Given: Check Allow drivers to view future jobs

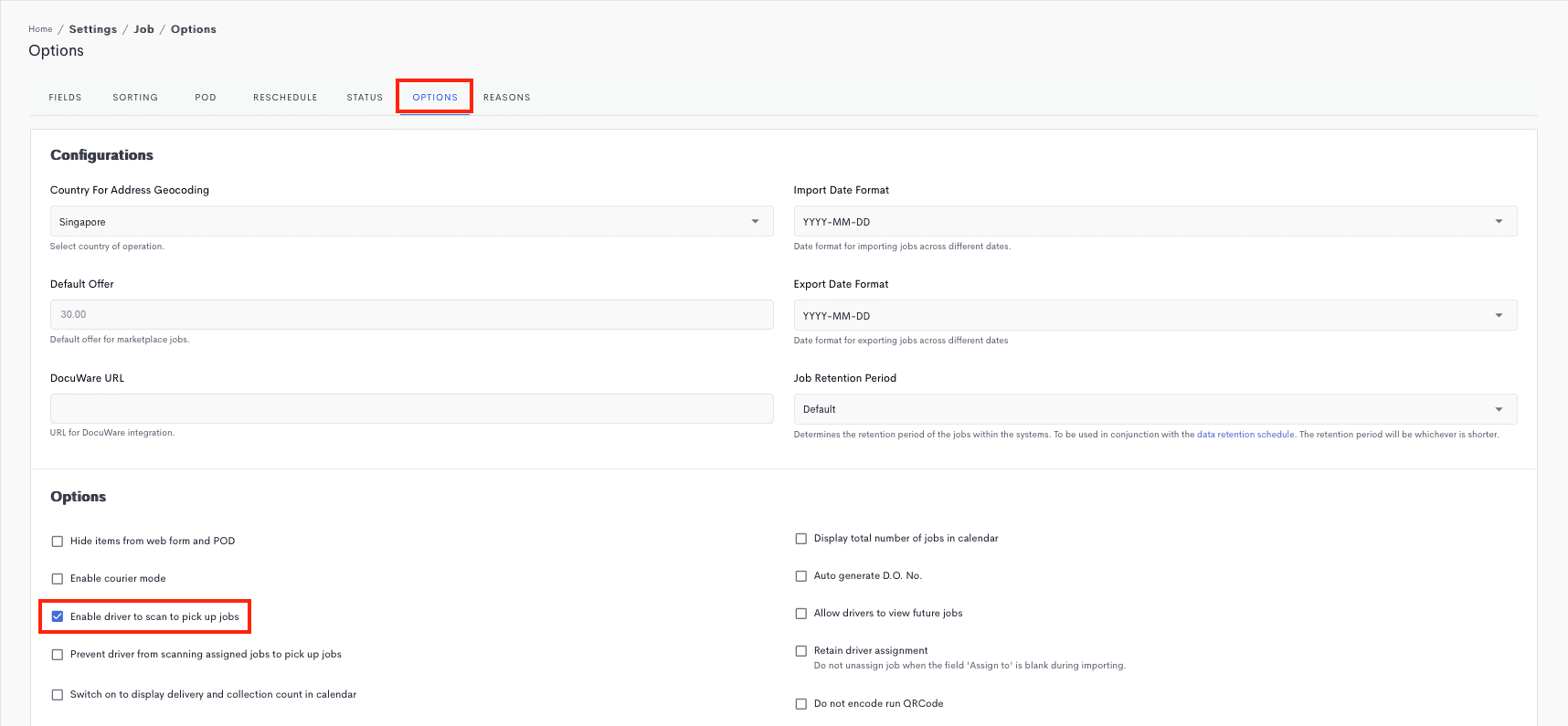Looking at the screenshot, I should pyautogui.click(x=801, y=614).
